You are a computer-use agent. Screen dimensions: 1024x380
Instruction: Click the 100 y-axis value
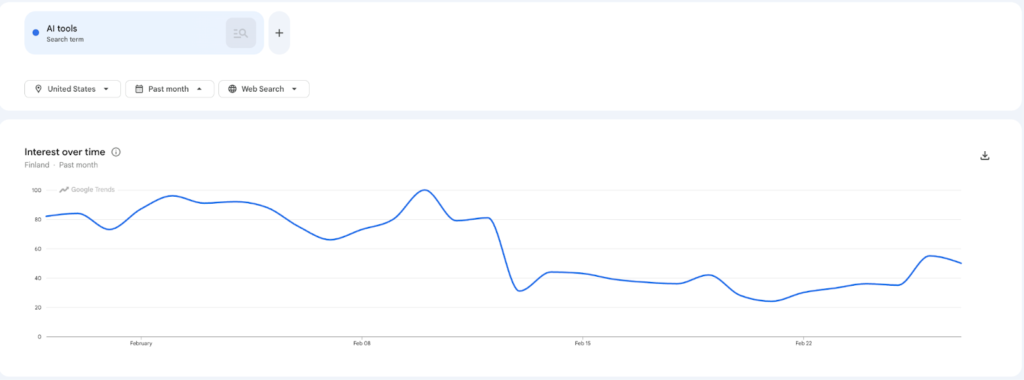pyautogui.click(x=36, y=191)
